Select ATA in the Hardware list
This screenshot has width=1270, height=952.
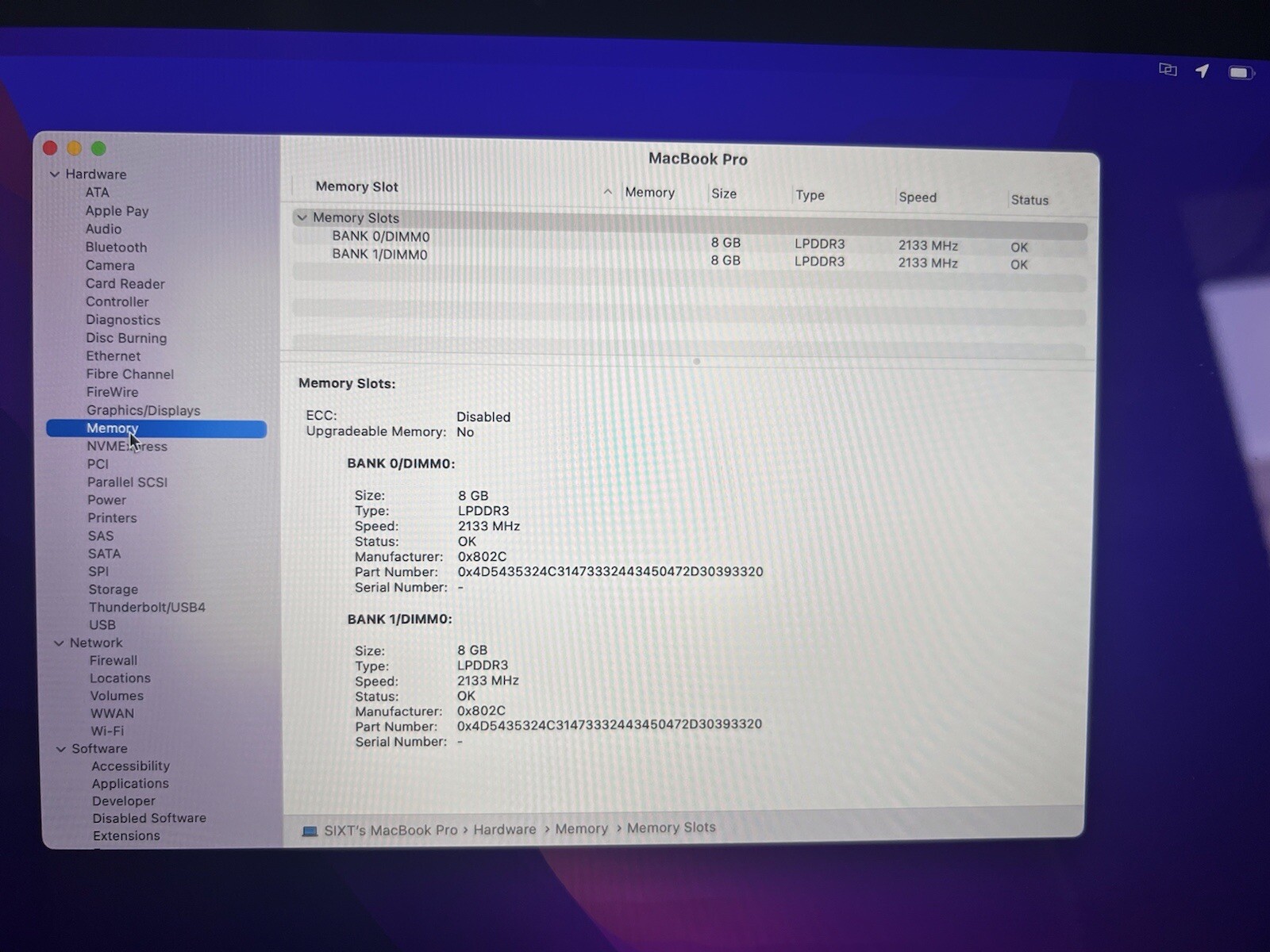click(x=98, y=193)
